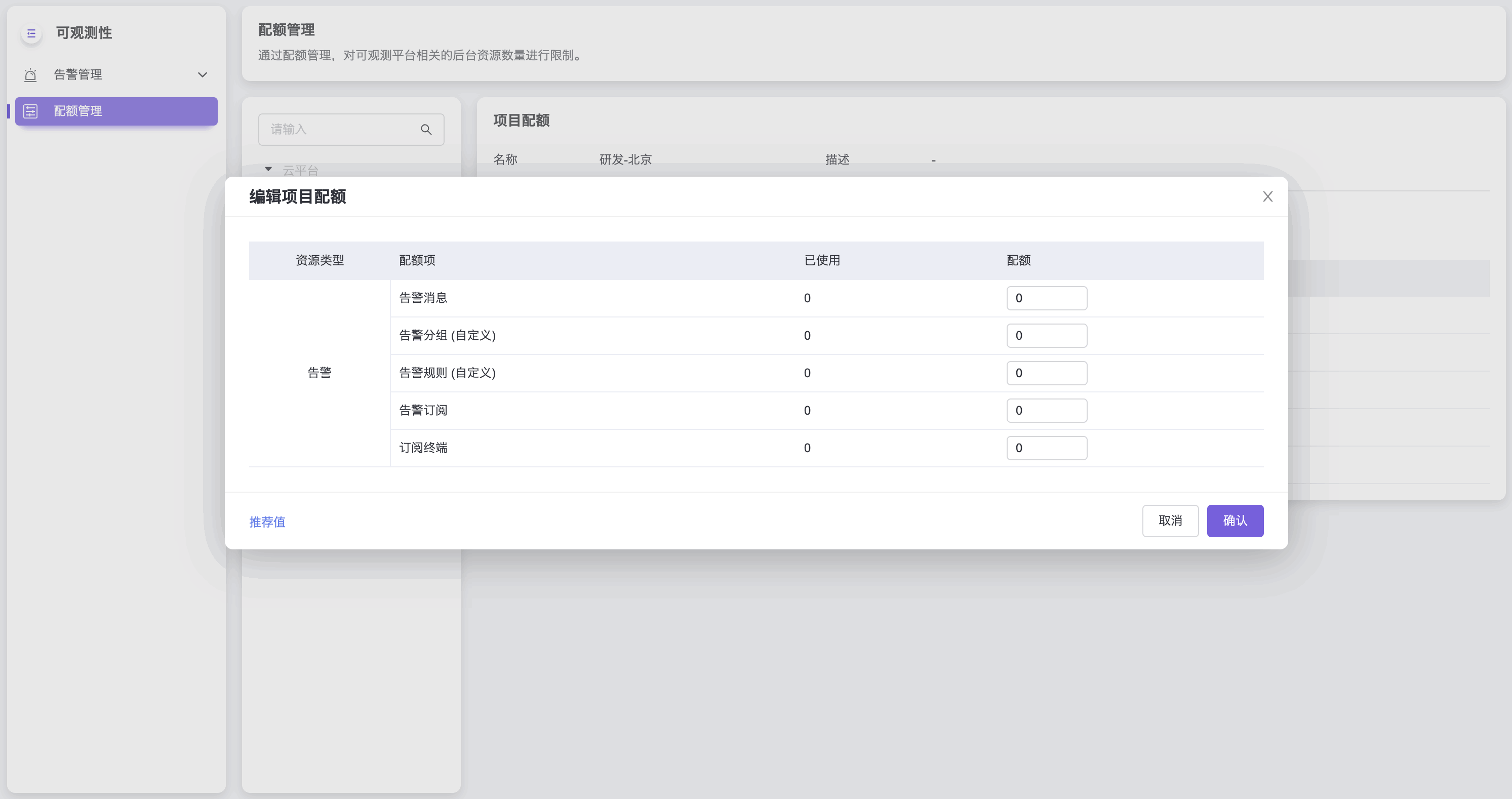Click the sidebar collapse menu icon
This screenshot has width=1512, height=799.
click(31, 33)
